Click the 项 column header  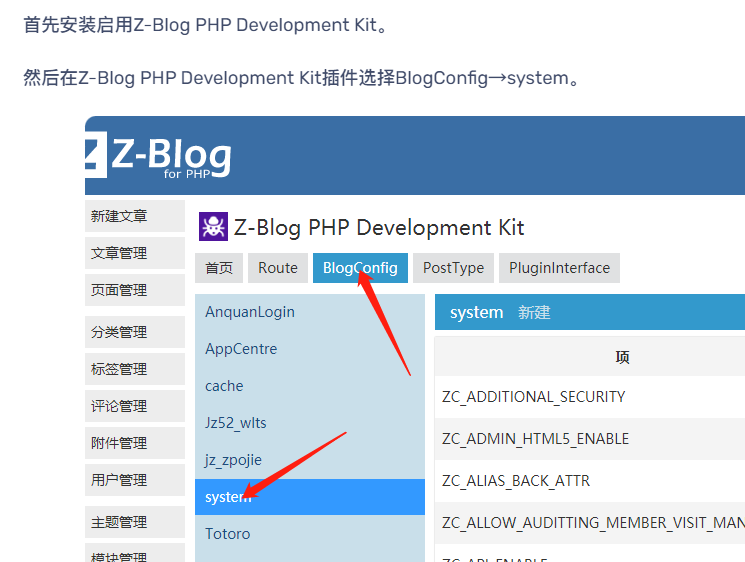[622, 357]
